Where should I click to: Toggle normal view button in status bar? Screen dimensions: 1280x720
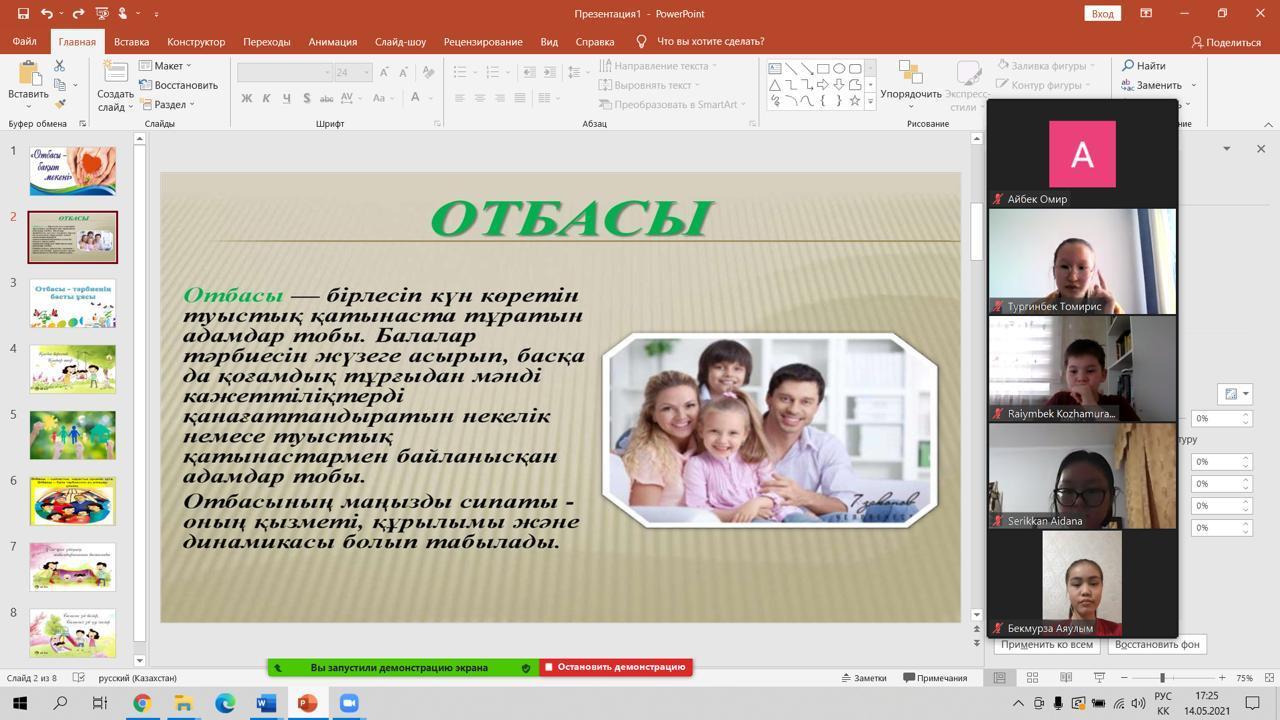click(x=999, y=677)
